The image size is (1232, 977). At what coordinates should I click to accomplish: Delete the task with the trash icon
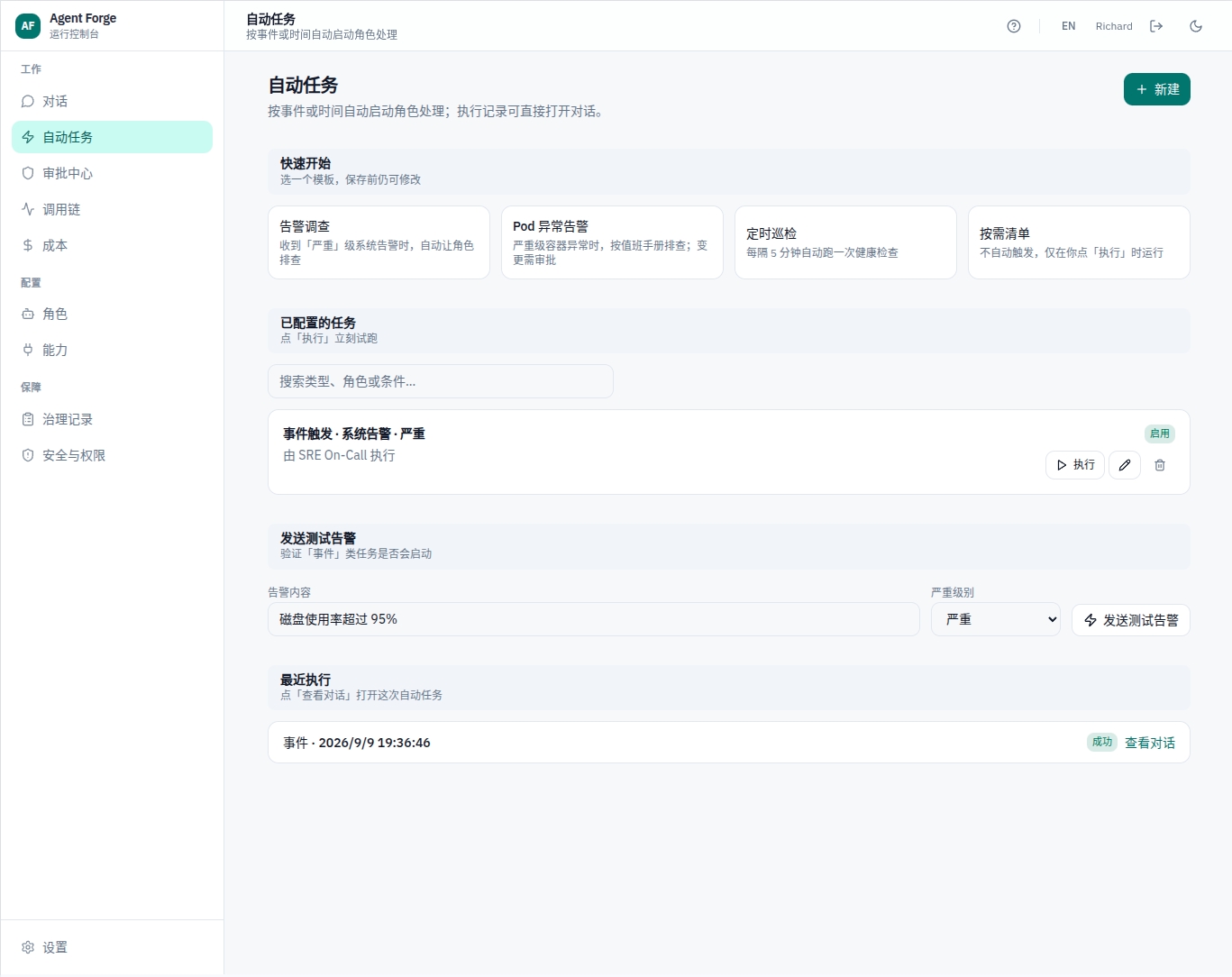(x=1160, y=465)
